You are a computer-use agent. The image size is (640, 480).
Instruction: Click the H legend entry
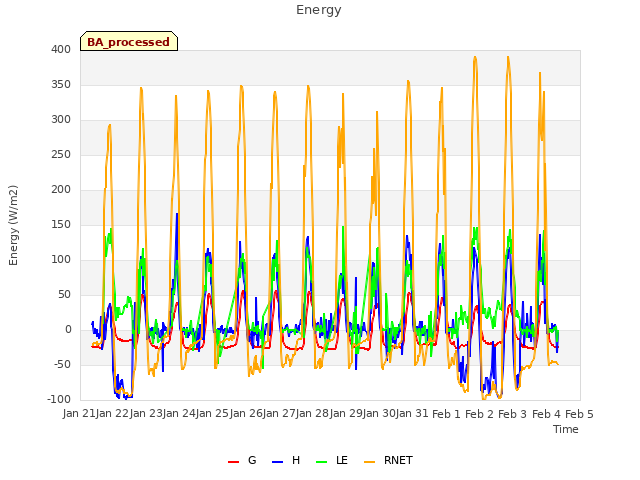point(286,460)
